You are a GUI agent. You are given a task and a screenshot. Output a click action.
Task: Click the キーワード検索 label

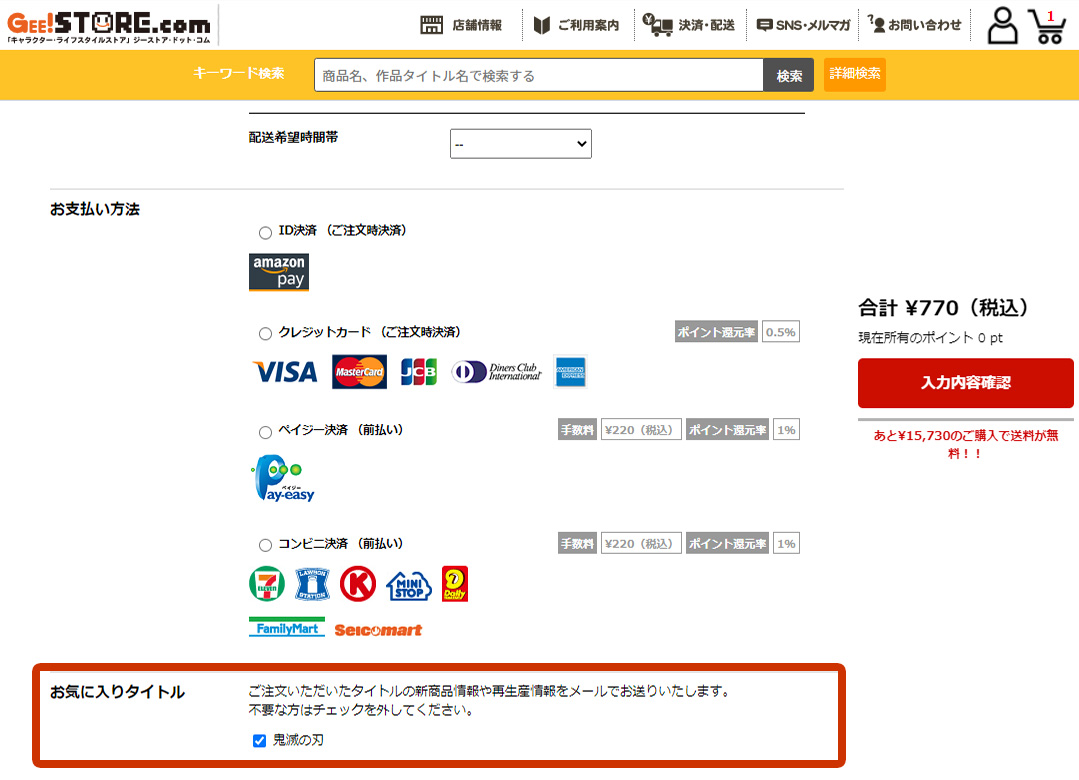click(x=239, y=73)
